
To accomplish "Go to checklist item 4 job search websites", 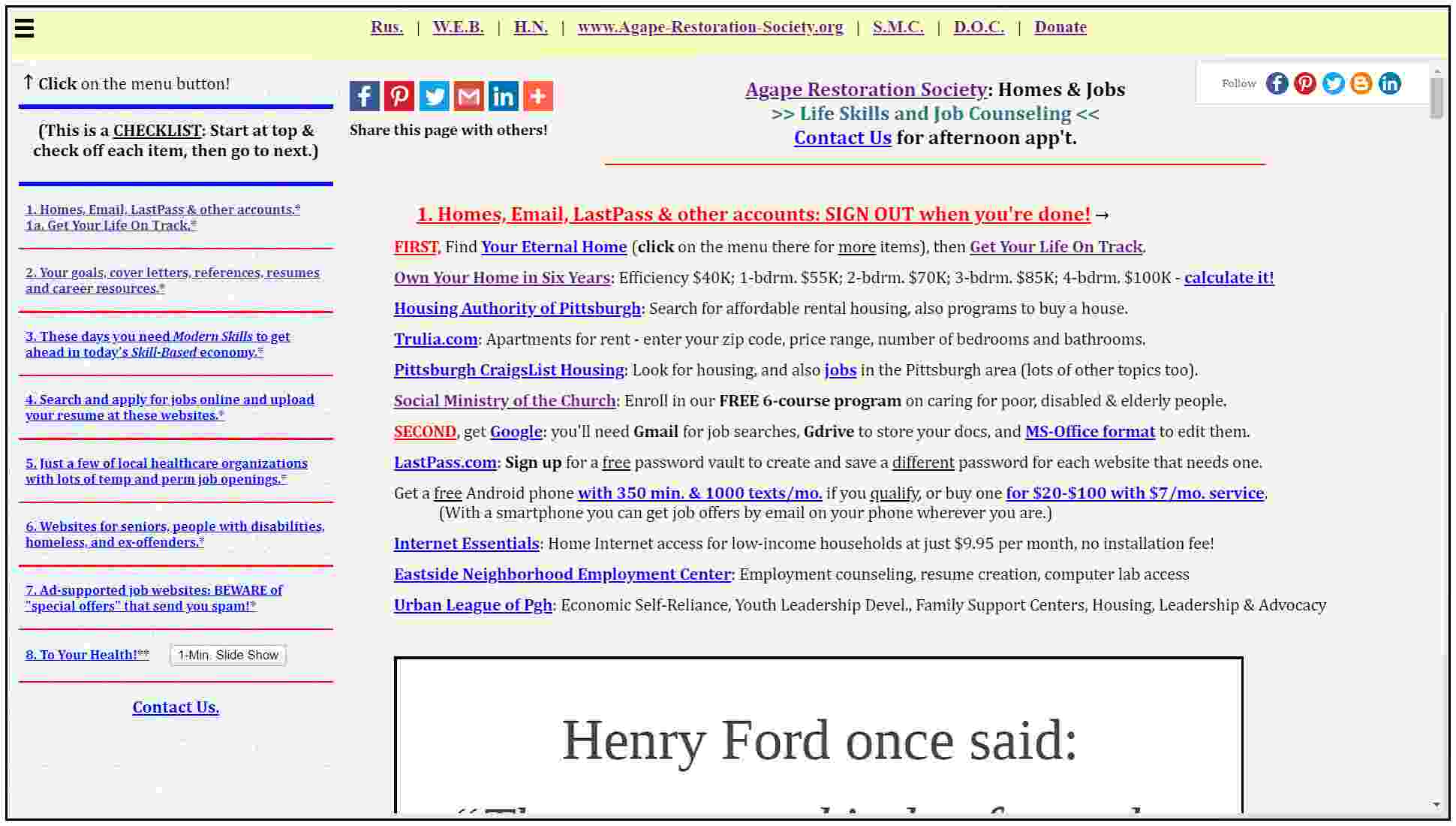I will [170, 407].
